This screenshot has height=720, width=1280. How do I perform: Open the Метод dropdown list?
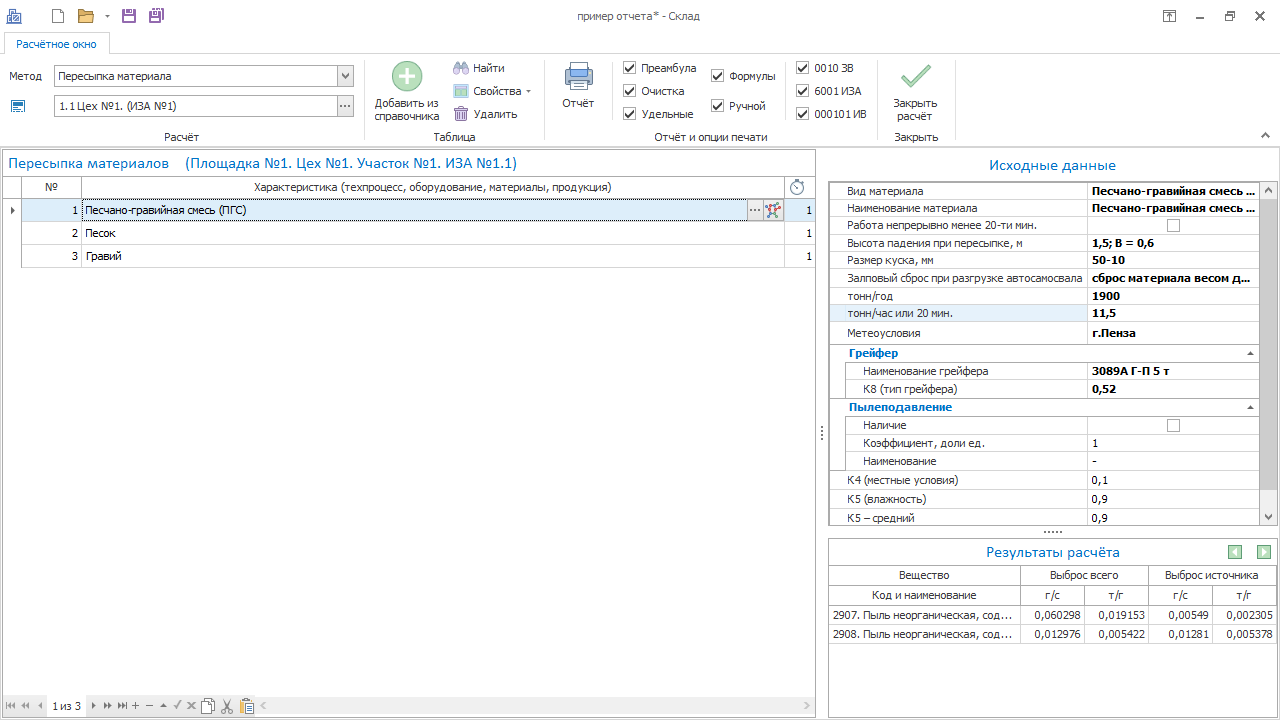tap(345, 76)
